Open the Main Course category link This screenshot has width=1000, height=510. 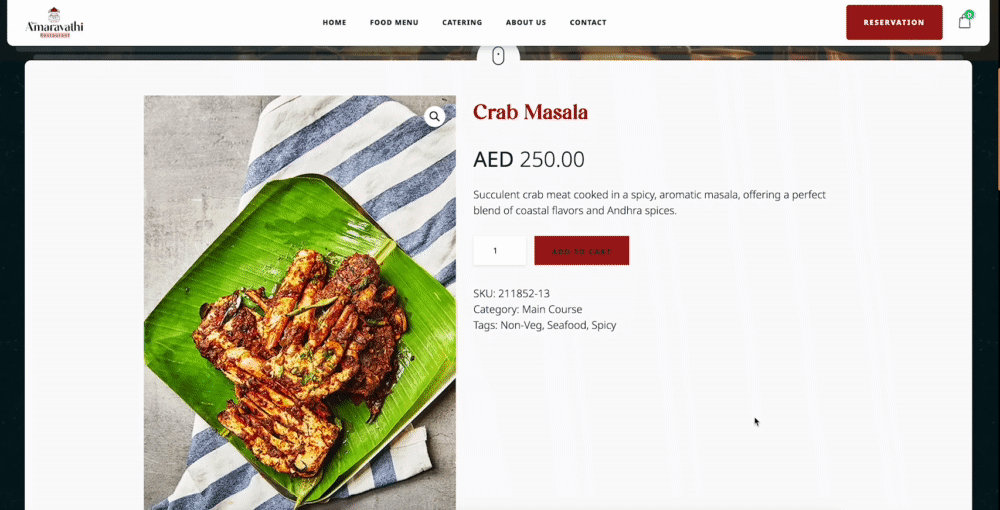[552, 309]
